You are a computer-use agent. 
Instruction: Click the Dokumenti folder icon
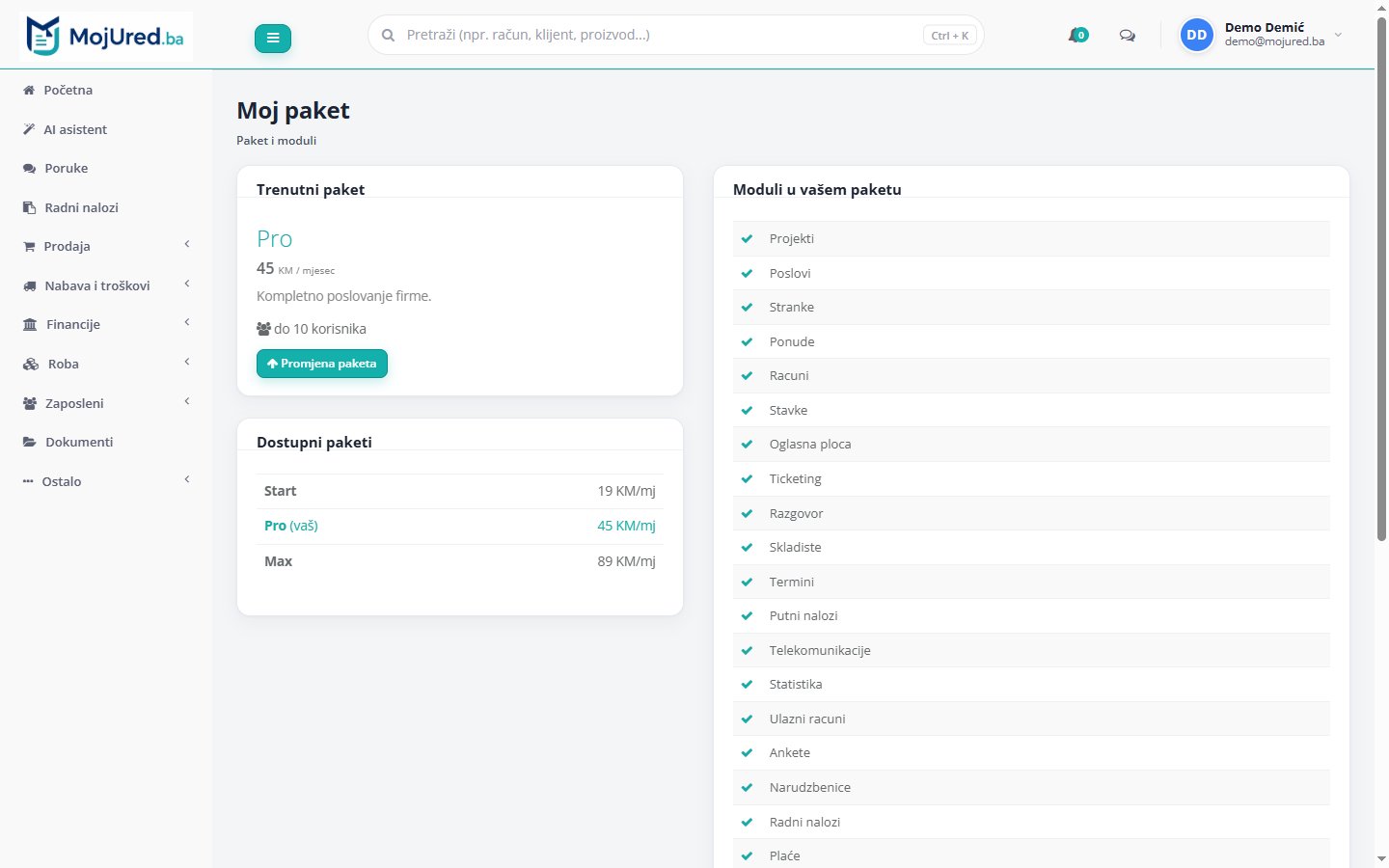tap(30, 443)
